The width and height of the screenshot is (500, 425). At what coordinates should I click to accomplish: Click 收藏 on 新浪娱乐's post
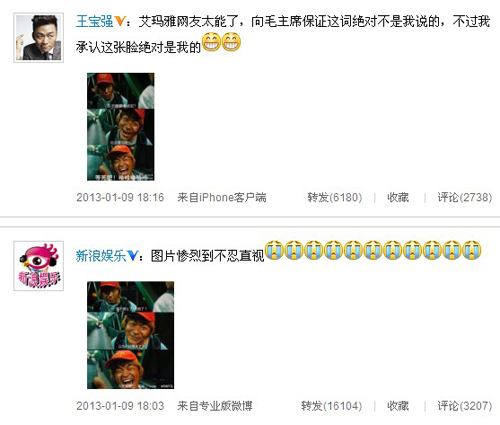[x=398, y=406]
